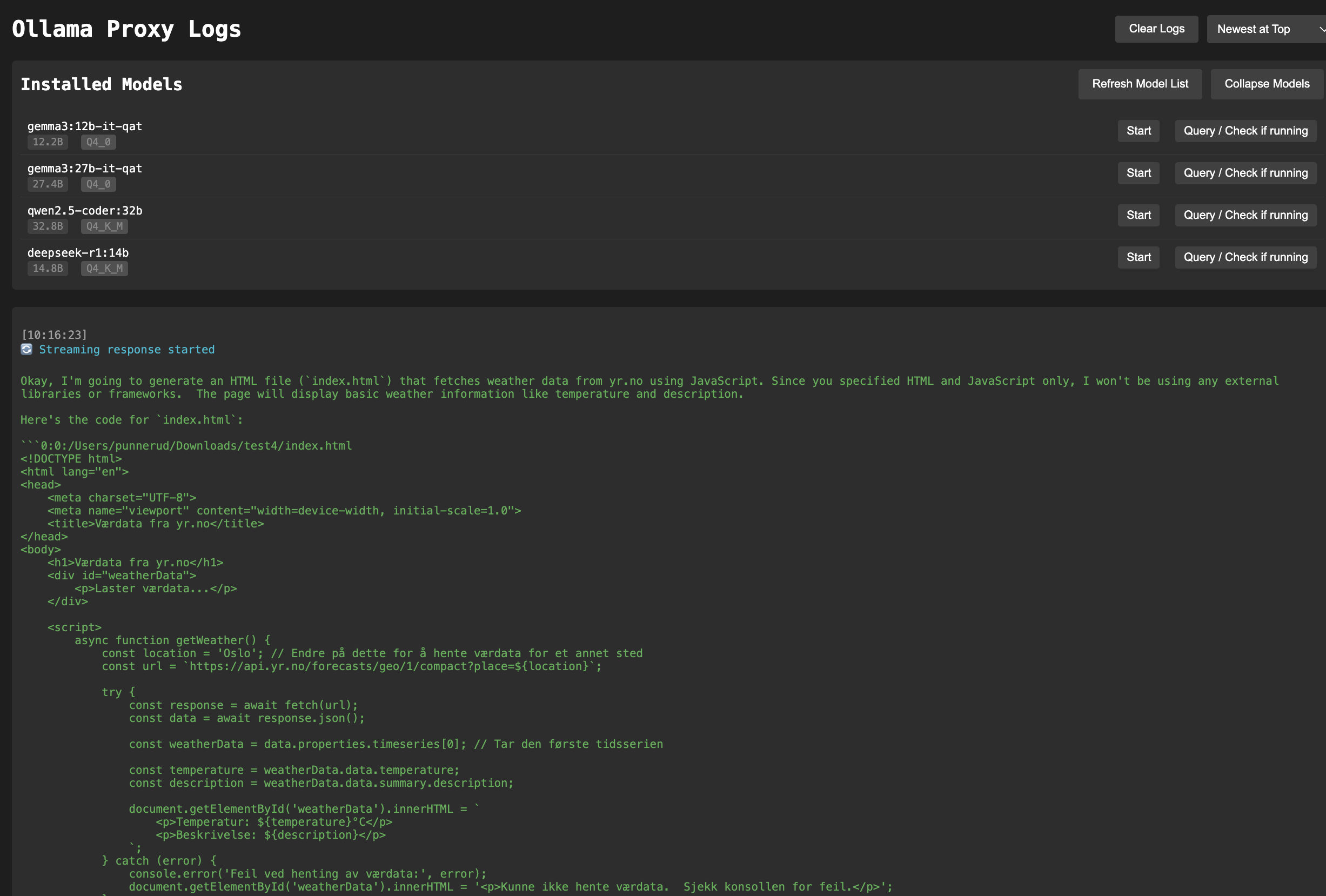This screenshot has height=896, width=1326.
Task: Click the Q4_0 quantization badge under gemma3:27b
Action: coord(98,184)
